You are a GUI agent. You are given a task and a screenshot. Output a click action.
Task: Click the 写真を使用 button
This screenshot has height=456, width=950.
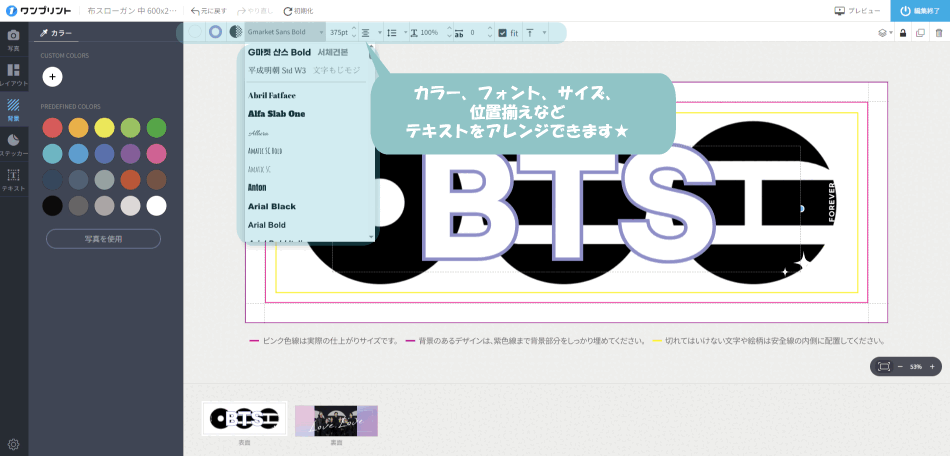click(103, 238)
